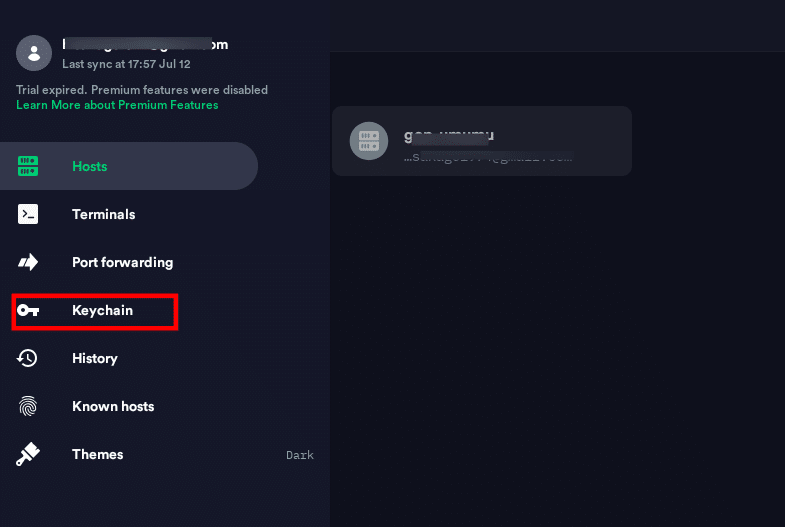Open the Keychain section
785x527 pixels.
pyautogui.click(x=102, y=311)
